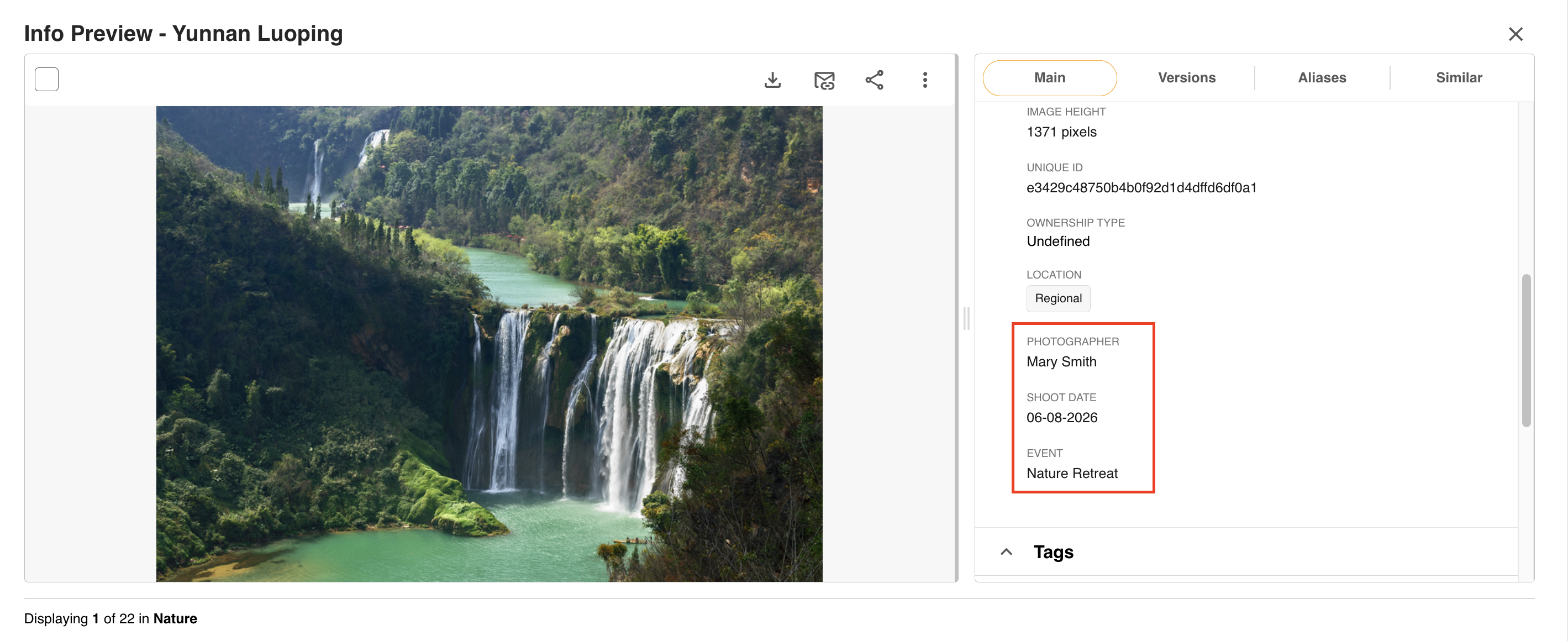The height and width of the screenshot is (641, 1568).
Task: Open the Aliases tab
Action: coord(1322,78)
